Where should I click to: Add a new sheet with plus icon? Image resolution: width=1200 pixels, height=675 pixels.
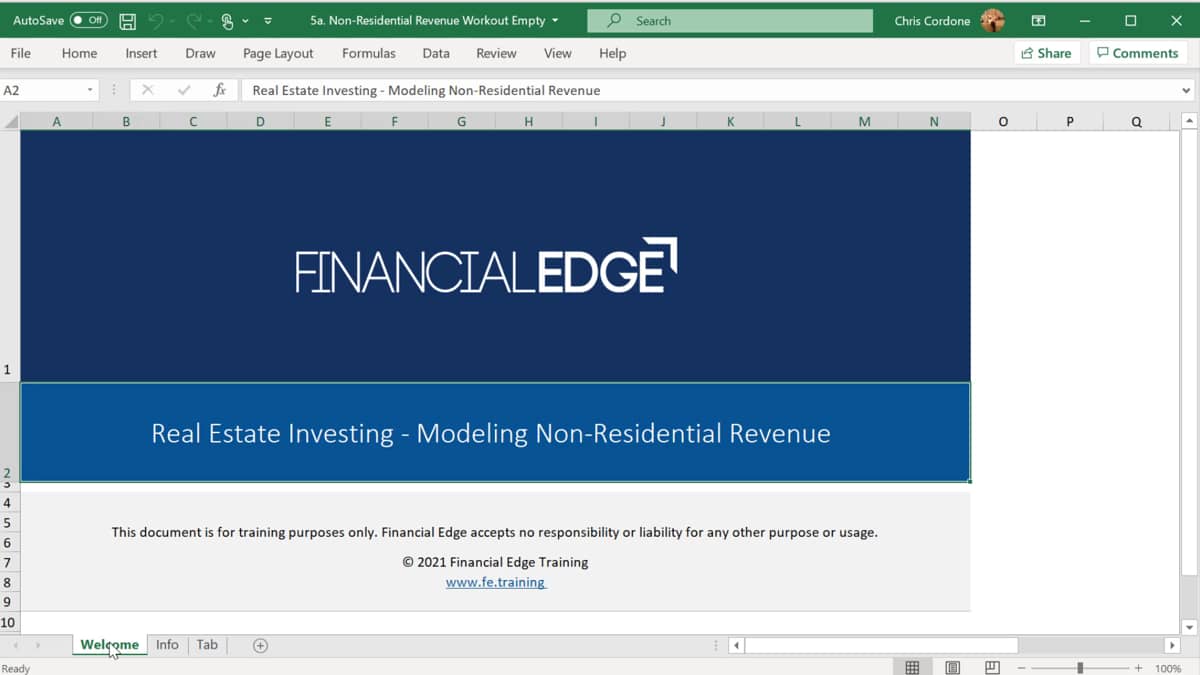point(260,645)
